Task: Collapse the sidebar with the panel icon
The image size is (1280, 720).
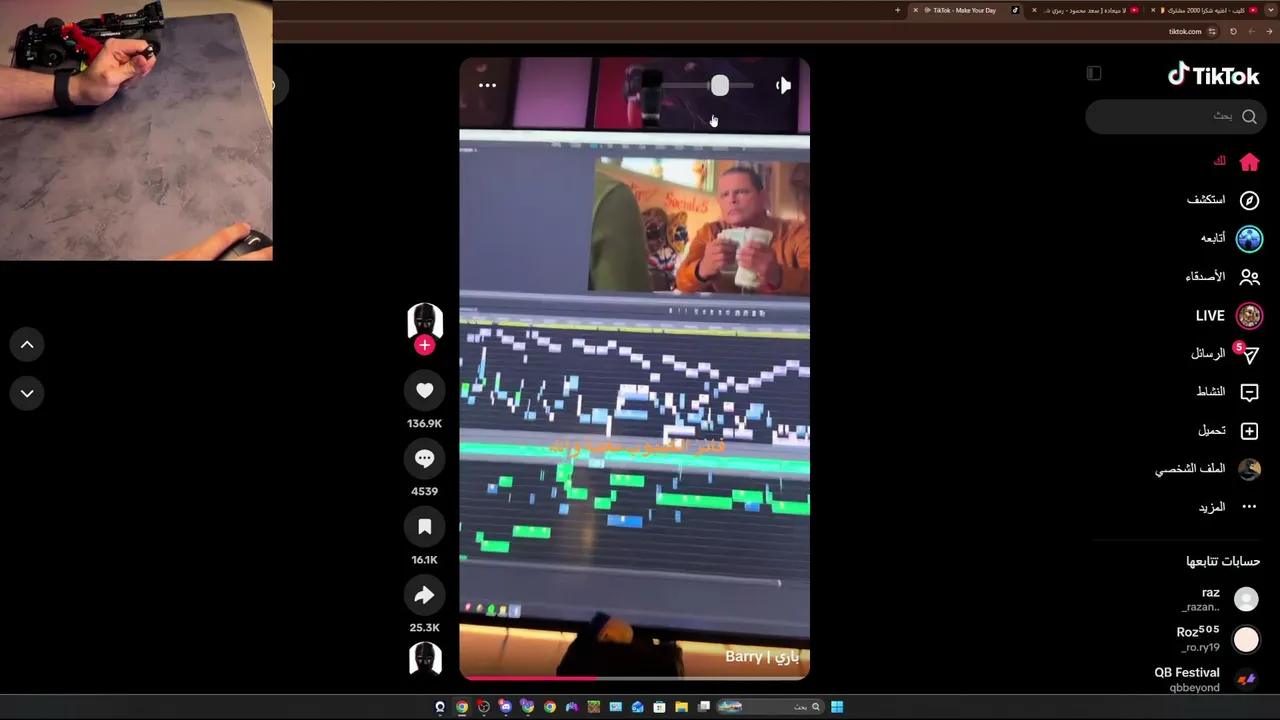Action: tap(1094, 73)
